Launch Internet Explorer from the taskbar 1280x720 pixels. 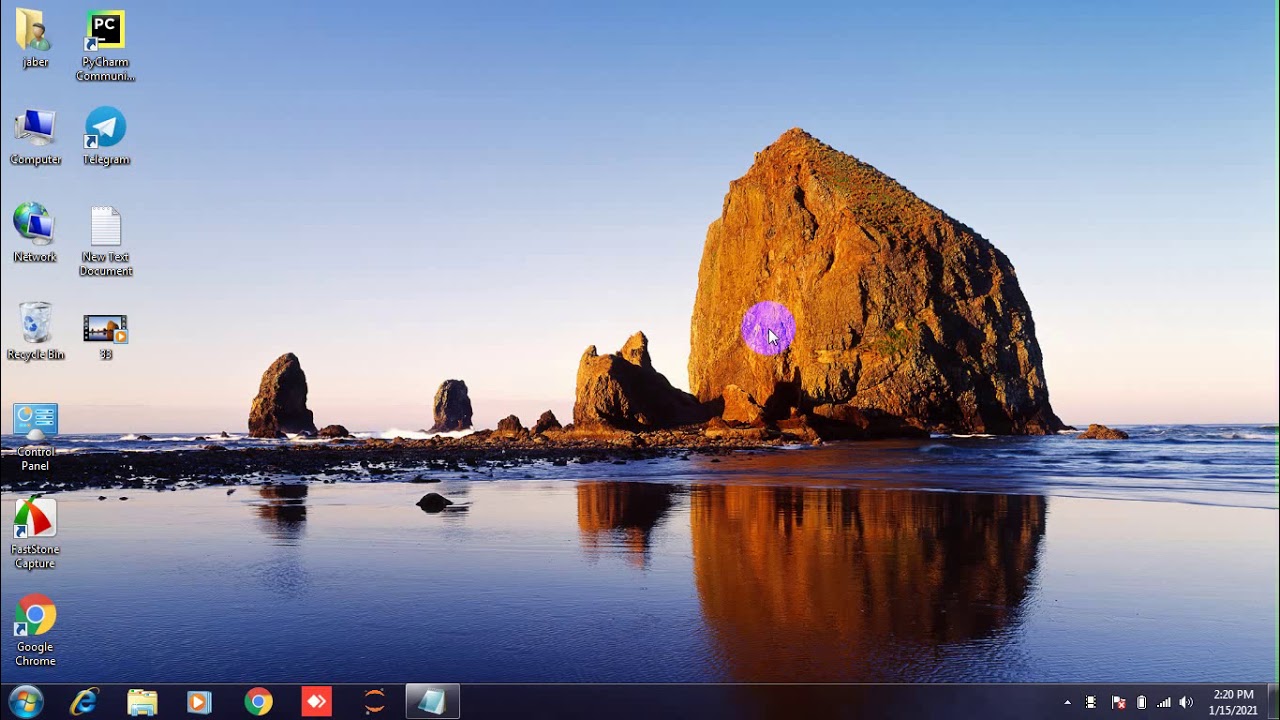[x=84, y=702]
